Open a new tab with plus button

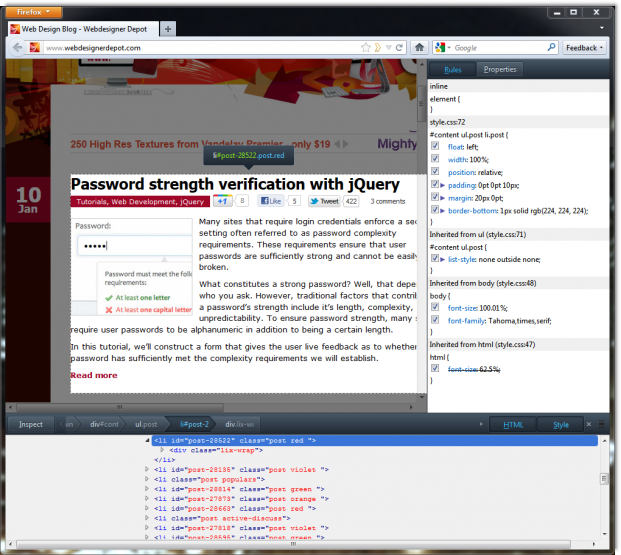tap(168, 29)
